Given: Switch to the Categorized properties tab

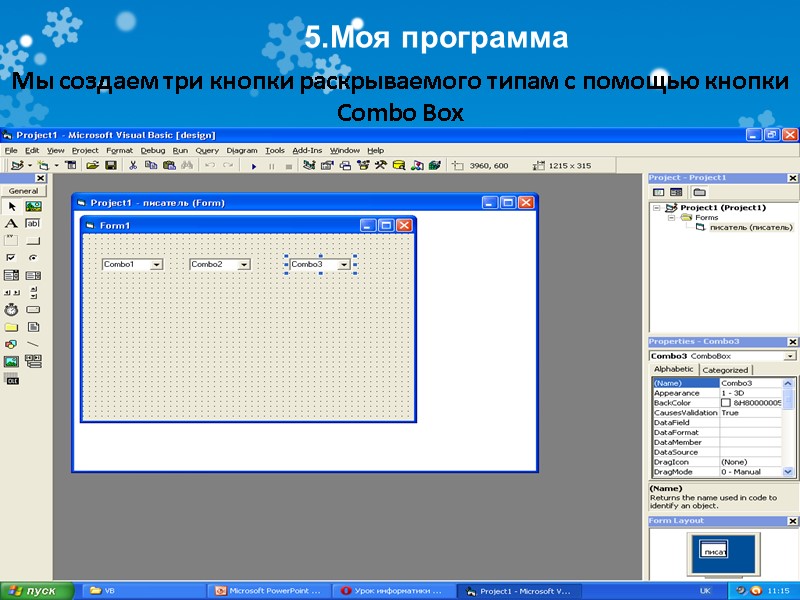Looking at the screenshot, I should point(724,370).
